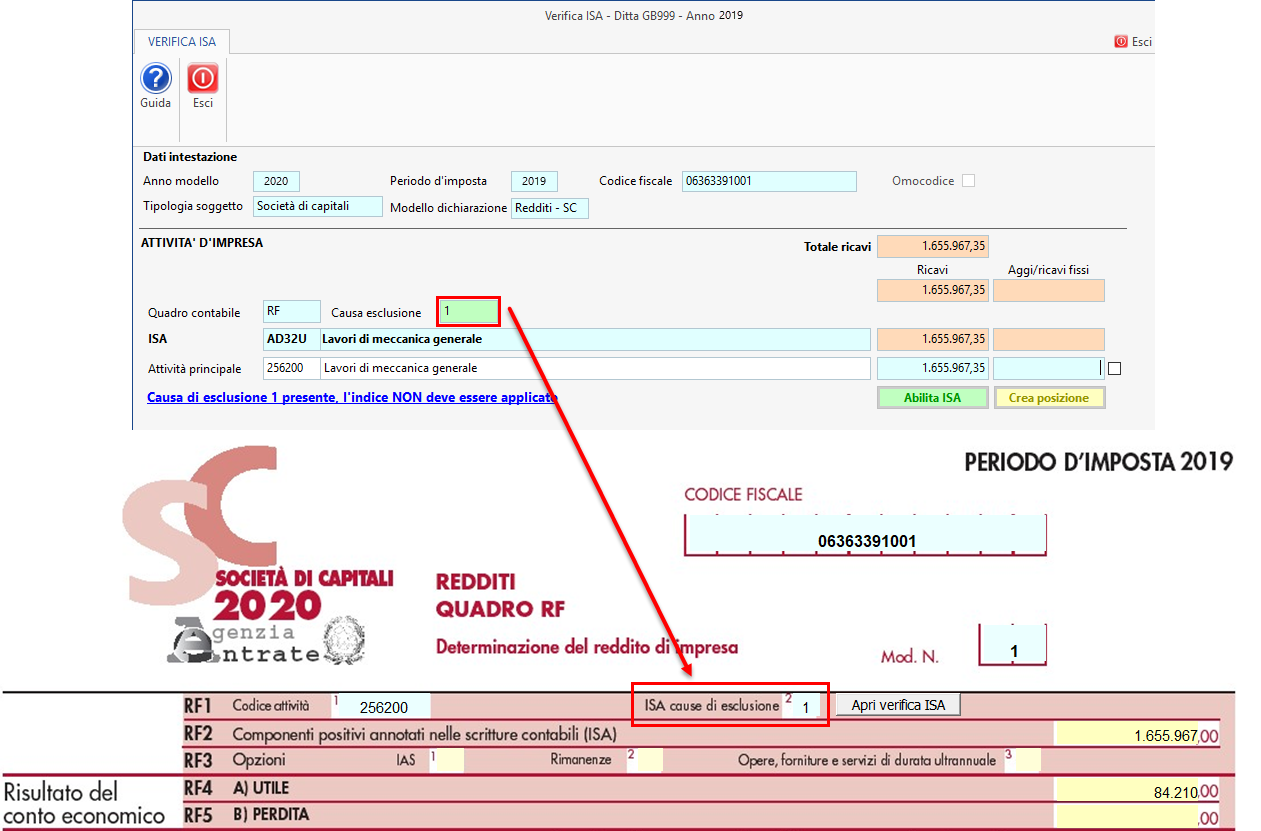Focus the Codice fiscale field in header
The width and height of the screenshot is (1261, 831).
click(769, 181)
